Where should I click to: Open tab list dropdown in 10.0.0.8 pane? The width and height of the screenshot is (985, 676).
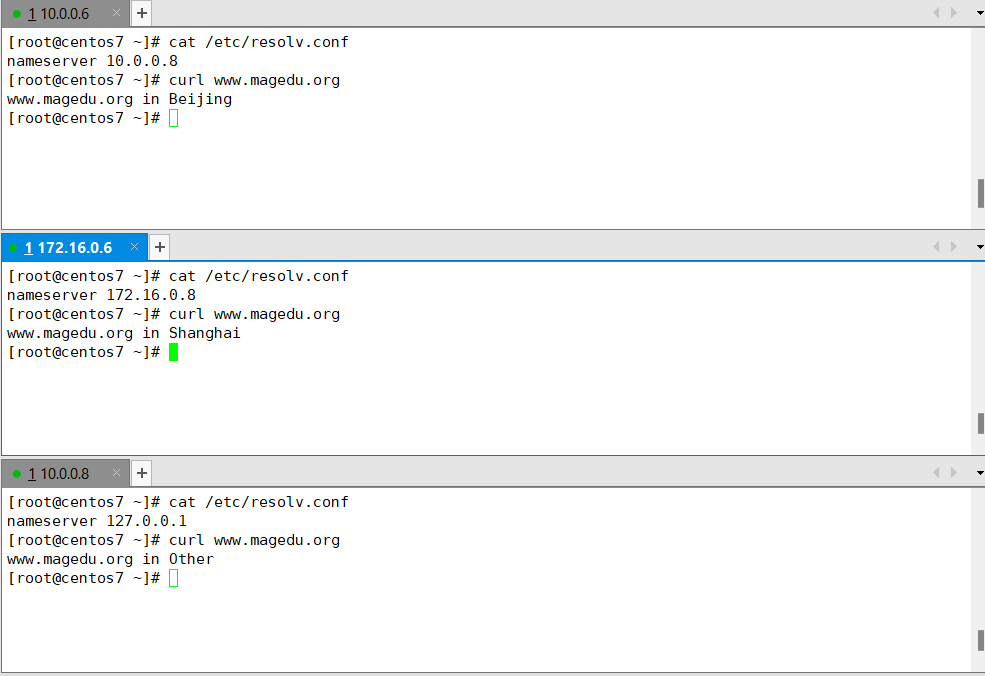[x=980, y=473]
